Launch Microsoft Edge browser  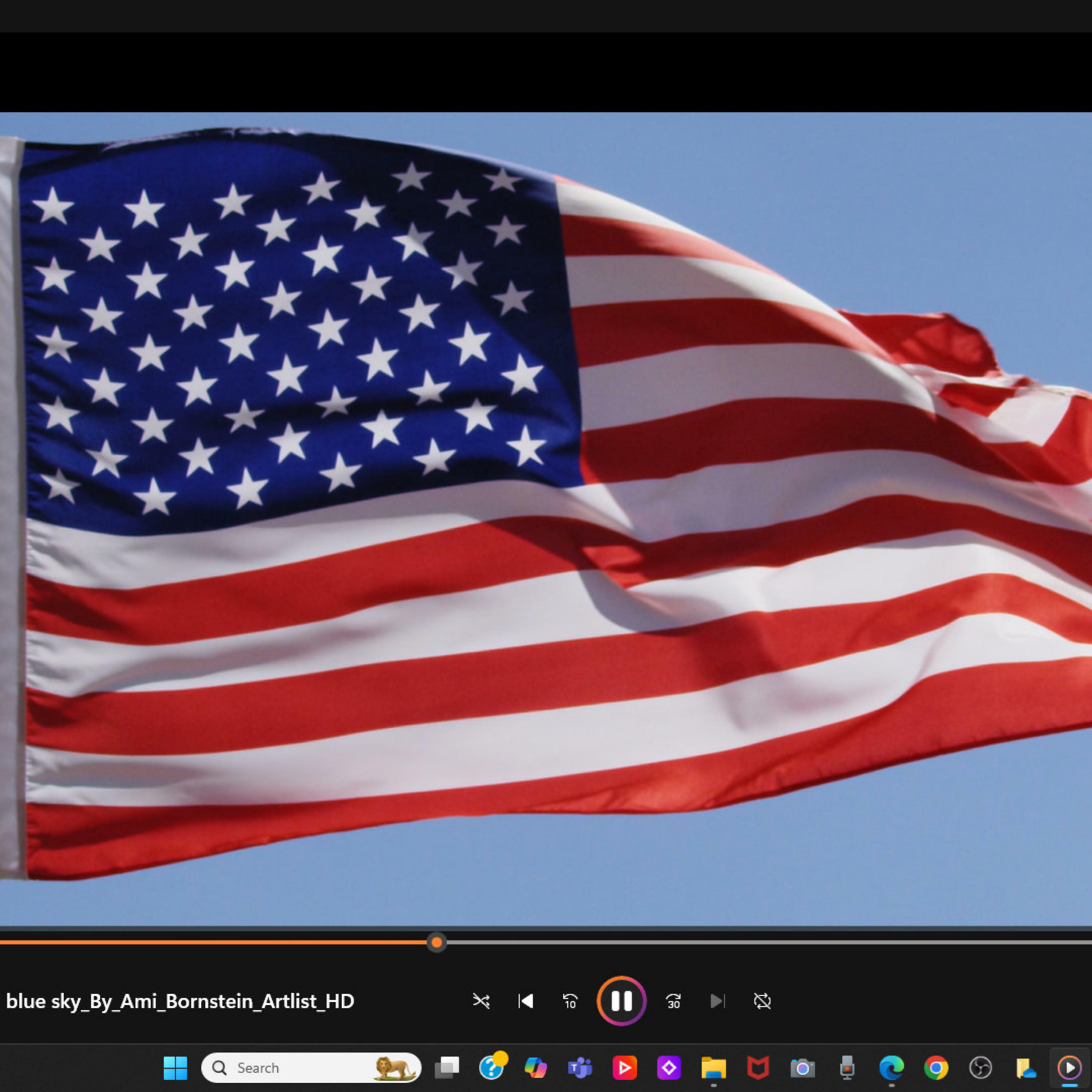point(891,1068)
